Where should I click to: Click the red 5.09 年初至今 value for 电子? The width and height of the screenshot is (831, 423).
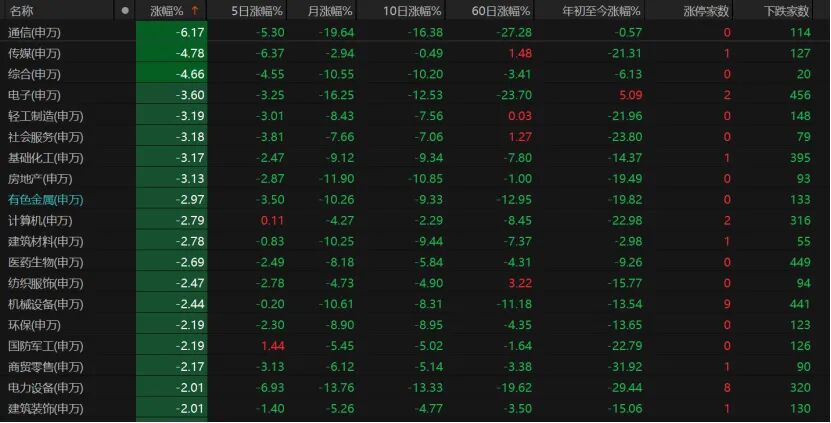[x=631, y=95]
